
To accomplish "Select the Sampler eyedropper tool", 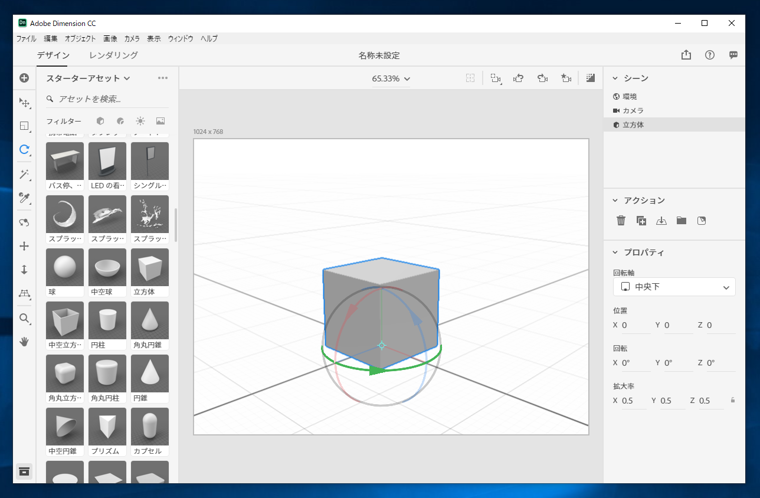I will (x=24, y=198).
